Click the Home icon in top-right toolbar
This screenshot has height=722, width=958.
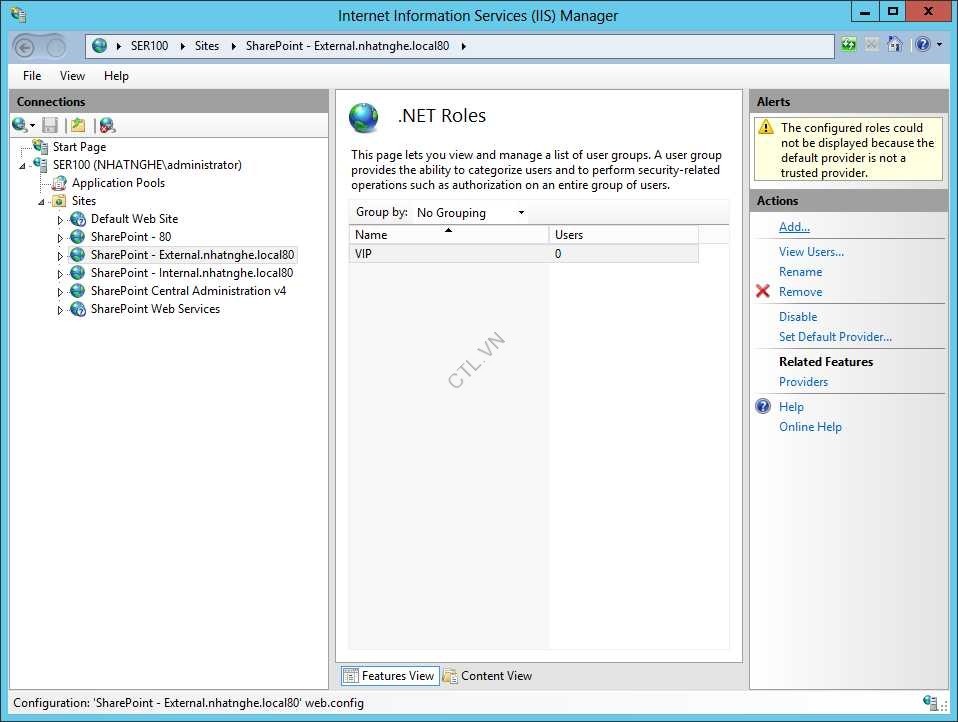[x=895, y=45]
